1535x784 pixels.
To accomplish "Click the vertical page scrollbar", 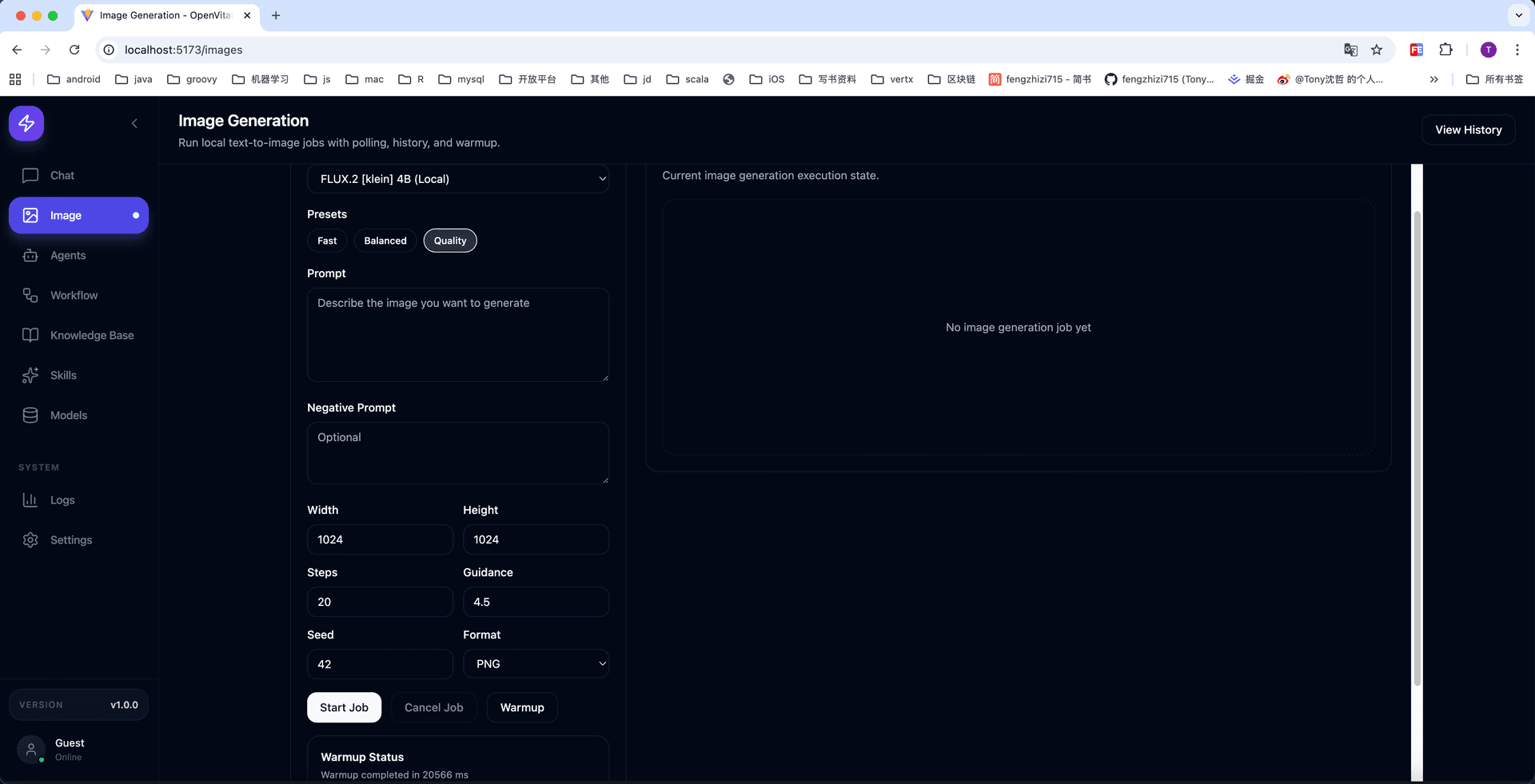I will coord(1417,448).
